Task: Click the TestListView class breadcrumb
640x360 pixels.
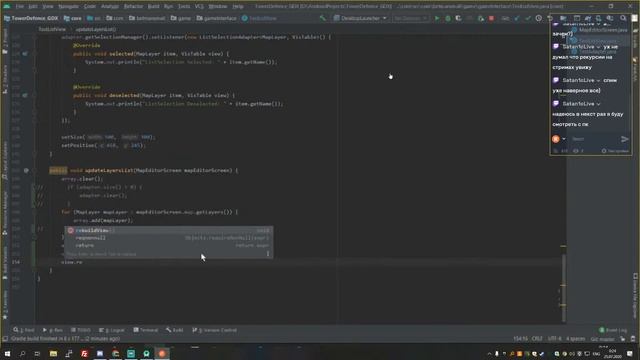Action: (x=259, y=18)
